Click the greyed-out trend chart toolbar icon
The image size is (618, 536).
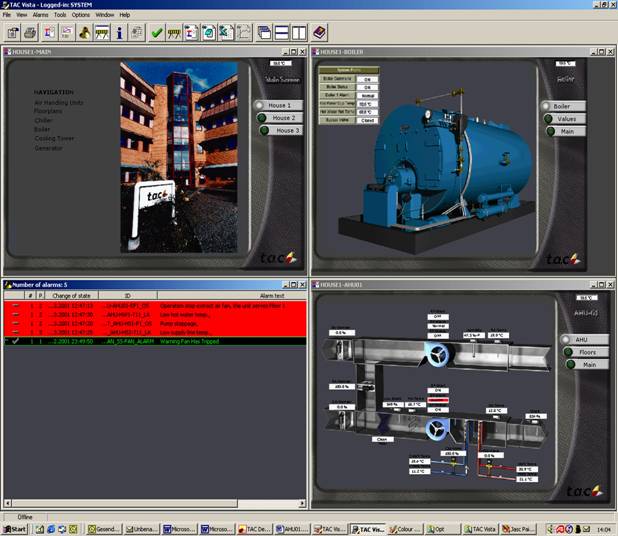(244, 33)
